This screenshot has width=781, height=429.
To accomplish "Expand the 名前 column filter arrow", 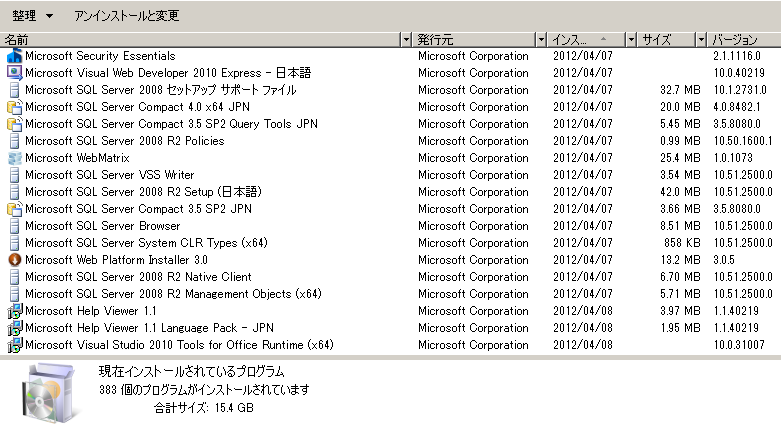I will click(x=406, y=39).
